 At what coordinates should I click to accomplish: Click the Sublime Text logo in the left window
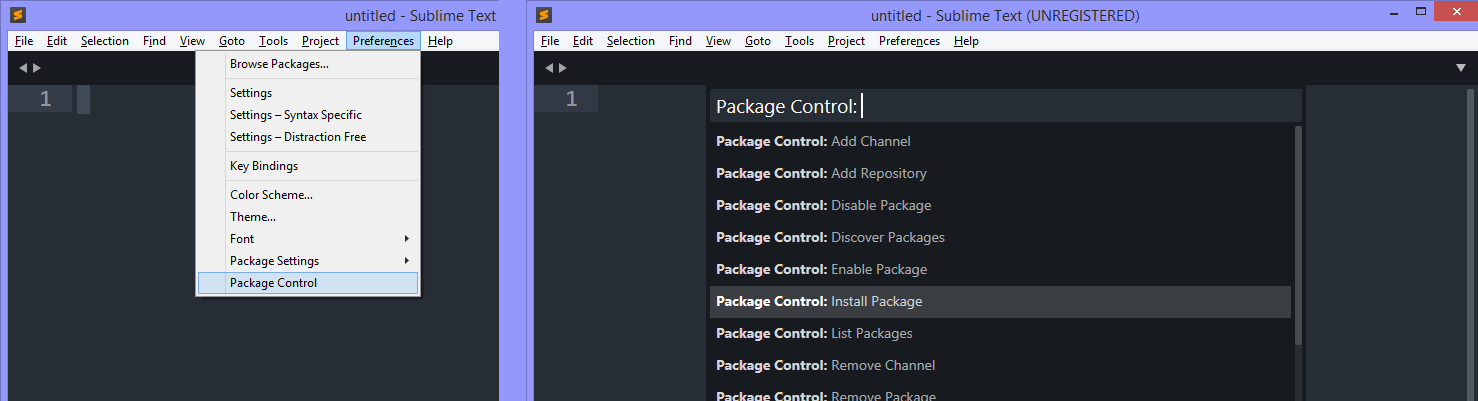(x=18, y=15)
